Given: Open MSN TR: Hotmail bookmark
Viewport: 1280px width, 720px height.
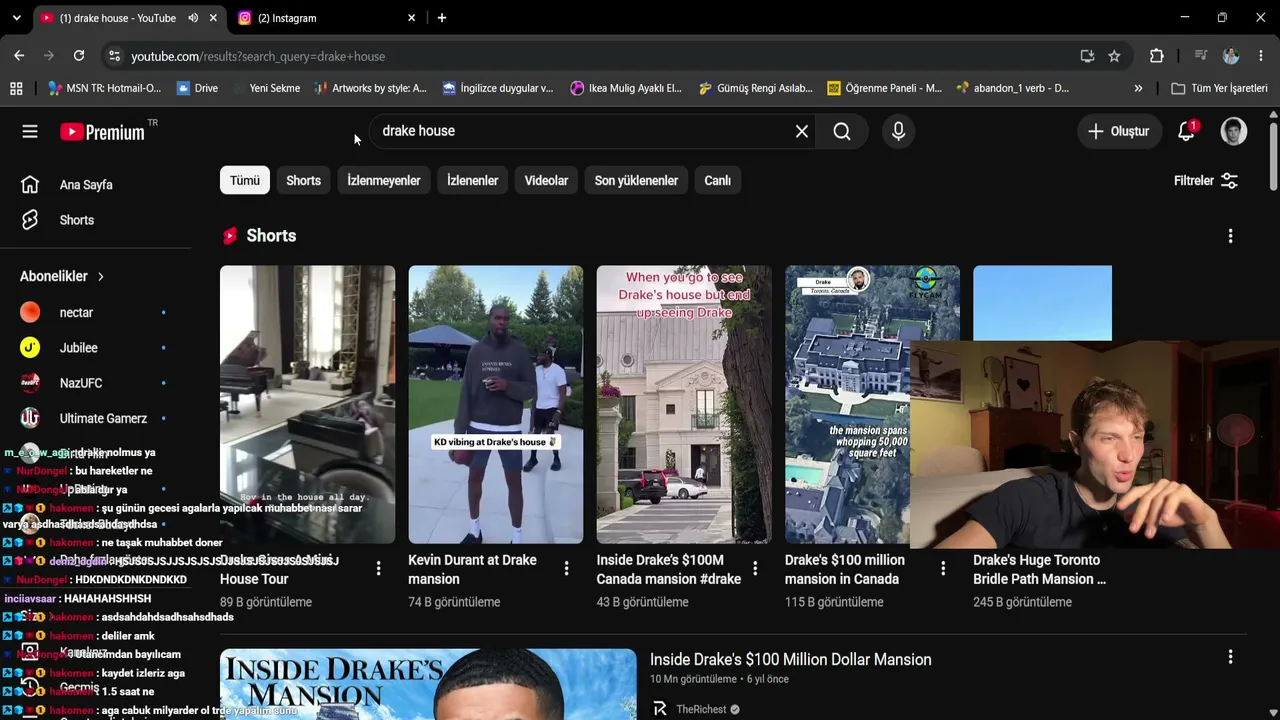Looking at the screenshot, I should coord(104,88).
